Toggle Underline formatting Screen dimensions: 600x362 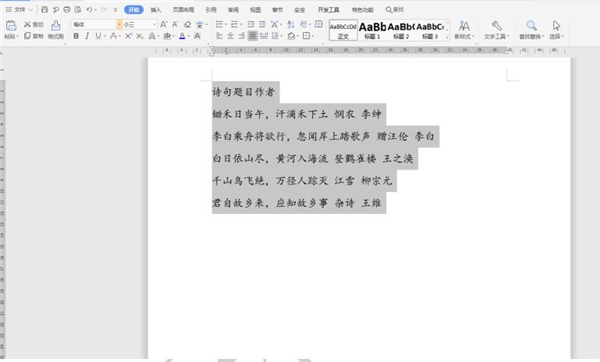pos(98,36)
